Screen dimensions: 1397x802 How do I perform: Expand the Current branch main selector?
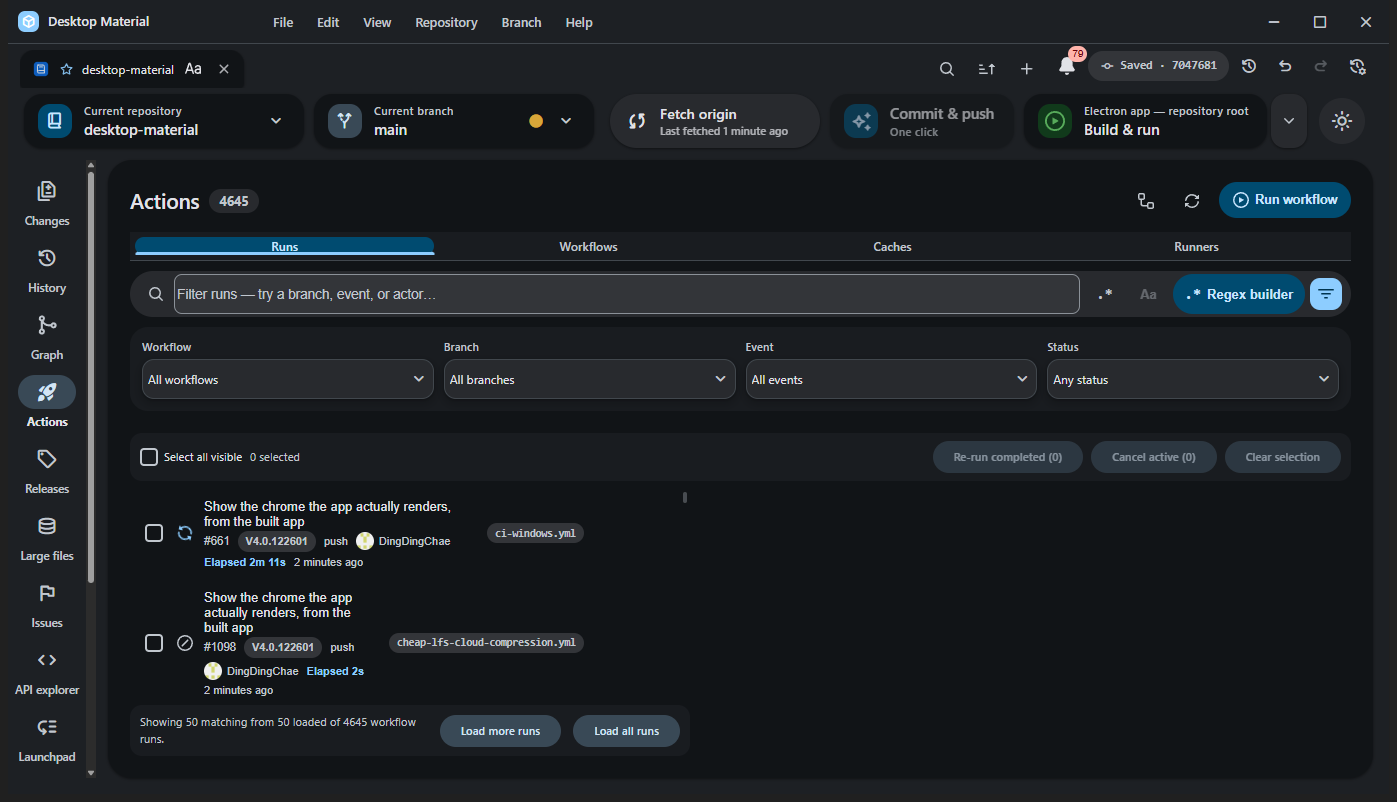(x=454, y=121)
